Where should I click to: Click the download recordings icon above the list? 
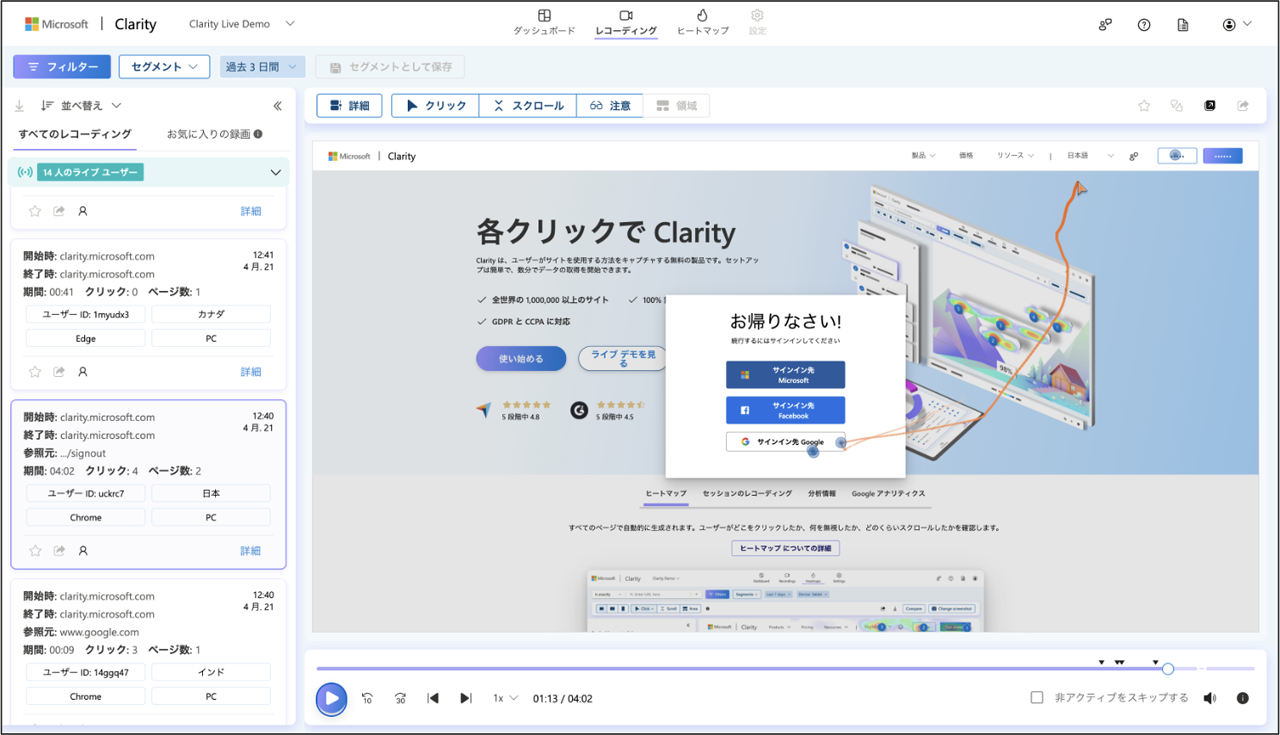pos(19,106)
